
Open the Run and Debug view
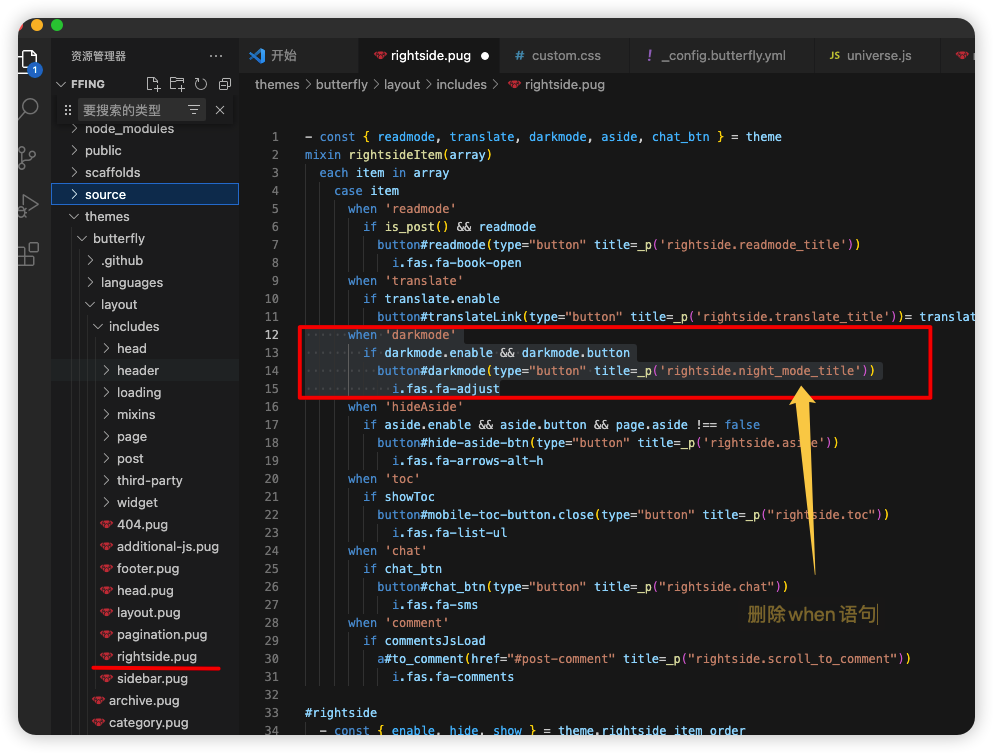[x=28, y=206]
